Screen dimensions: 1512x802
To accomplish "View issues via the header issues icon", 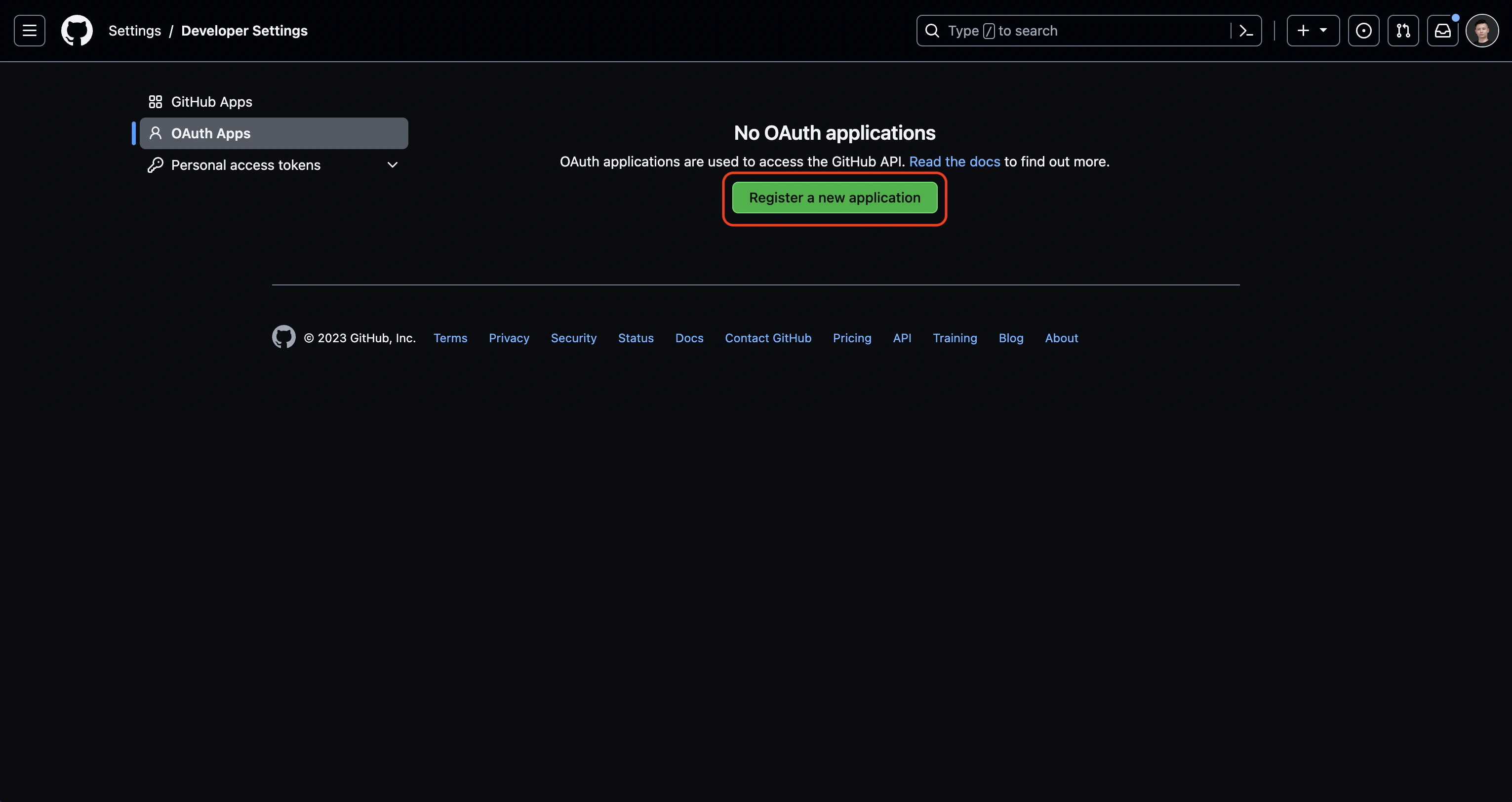I will 1363,31.
